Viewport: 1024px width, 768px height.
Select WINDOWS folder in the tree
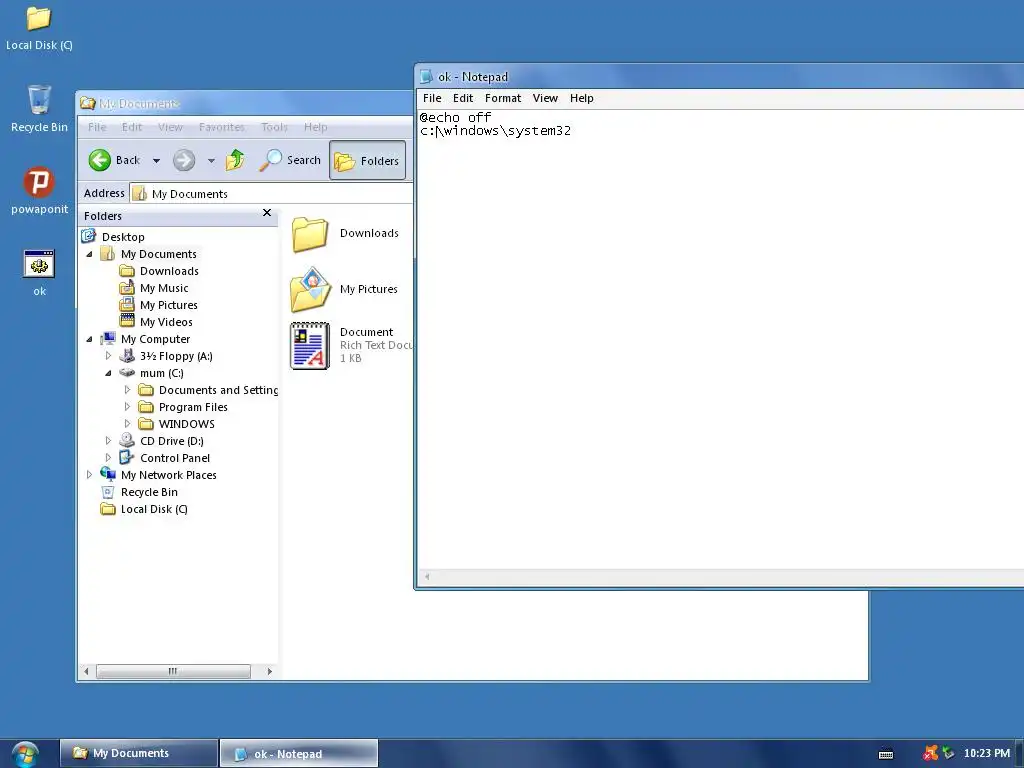pos(186,424)
